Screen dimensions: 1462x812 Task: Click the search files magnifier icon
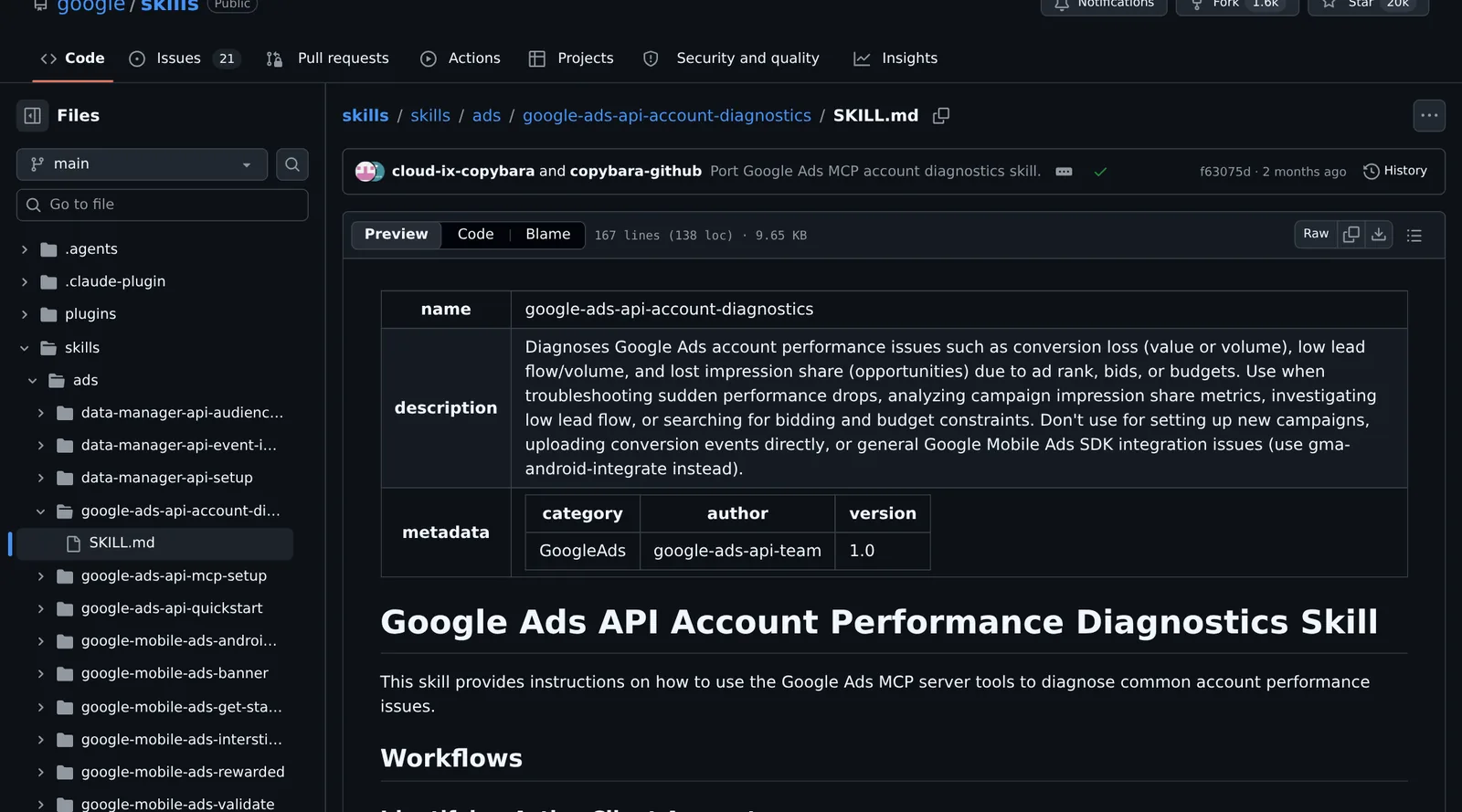pos(292,164)
